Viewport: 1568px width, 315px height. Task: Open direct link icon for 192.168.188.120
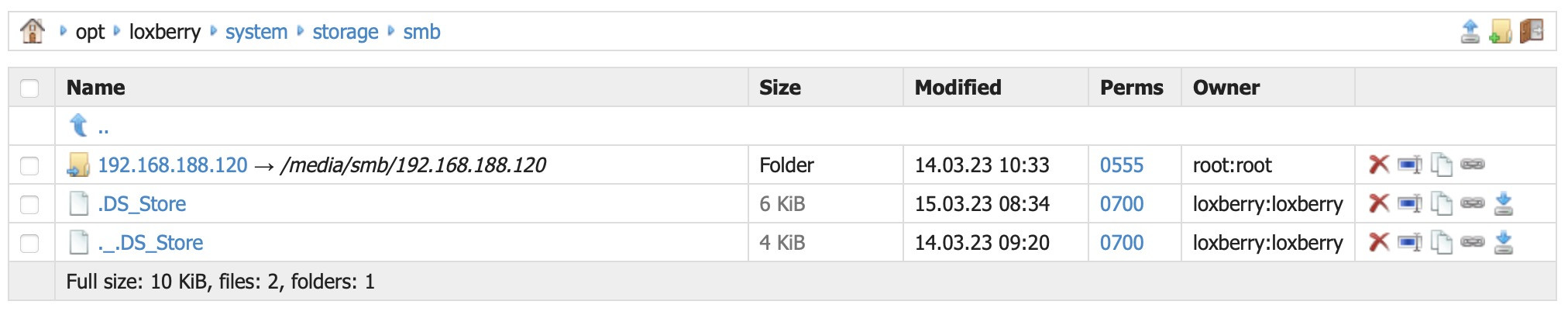coord(1472,164)
